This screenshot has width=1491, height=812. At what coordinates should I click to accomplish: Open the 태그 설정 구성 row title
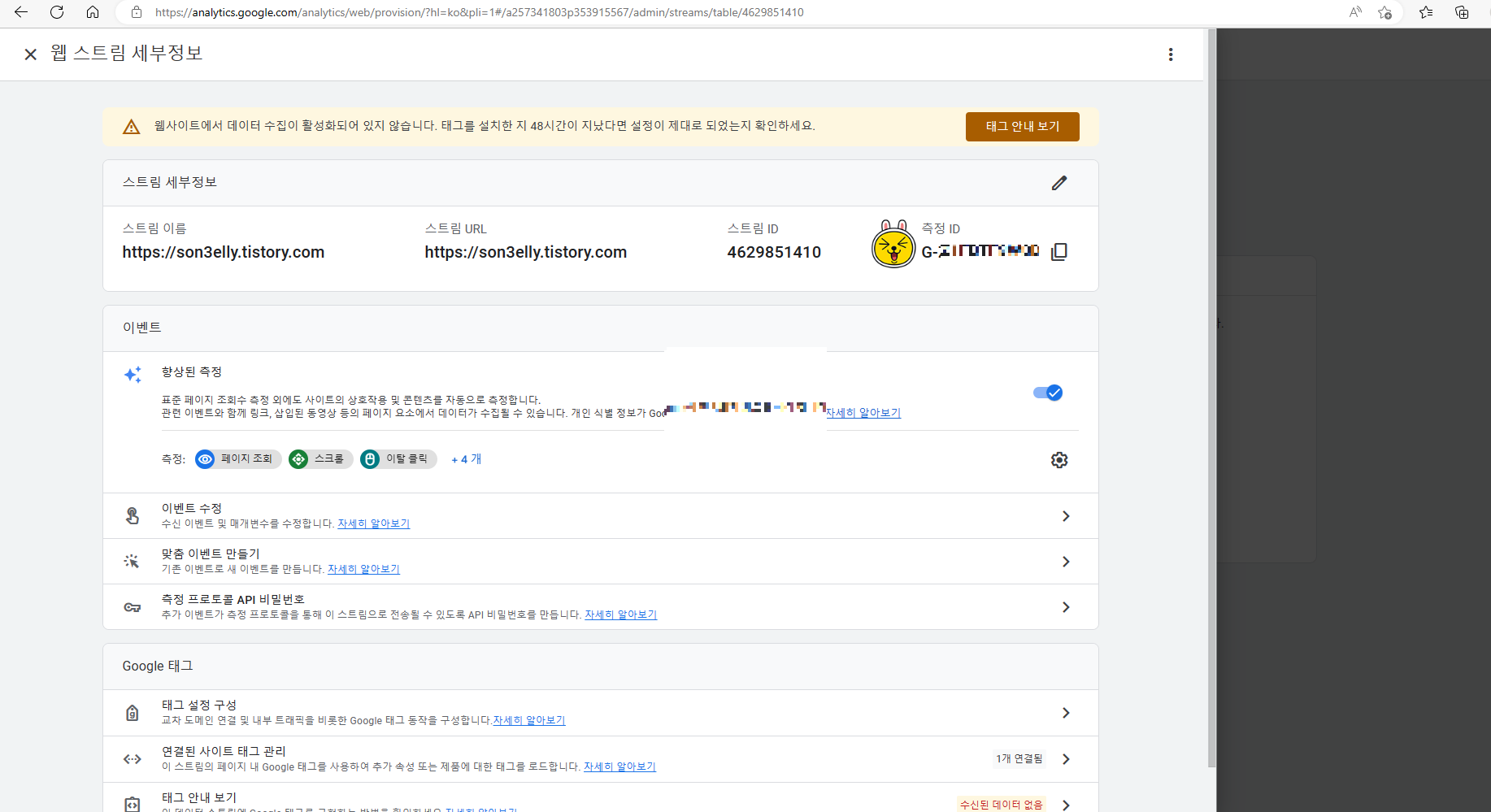199,706
